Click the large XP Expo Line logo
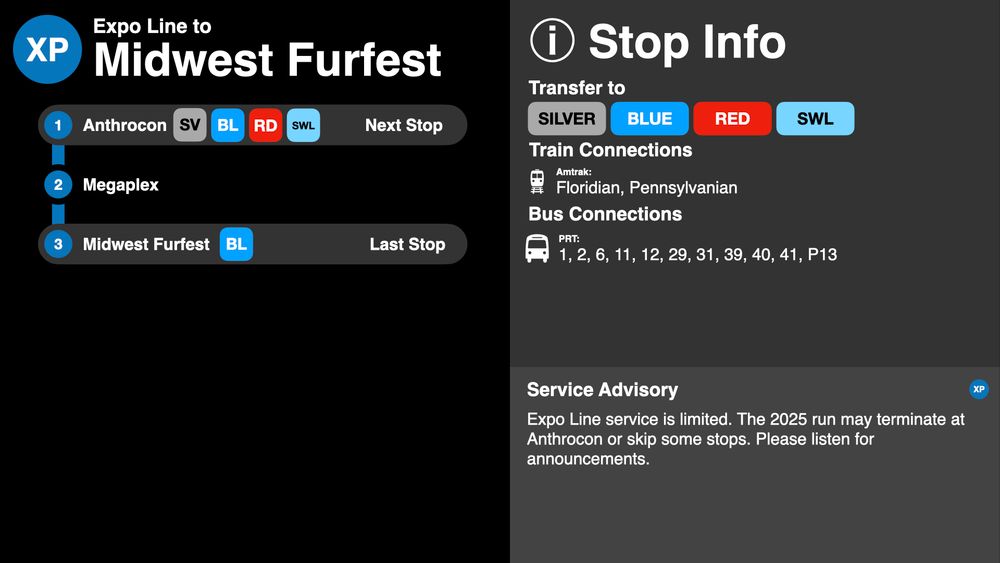Viewport: 1000px width, 563px height. (47, 49)
